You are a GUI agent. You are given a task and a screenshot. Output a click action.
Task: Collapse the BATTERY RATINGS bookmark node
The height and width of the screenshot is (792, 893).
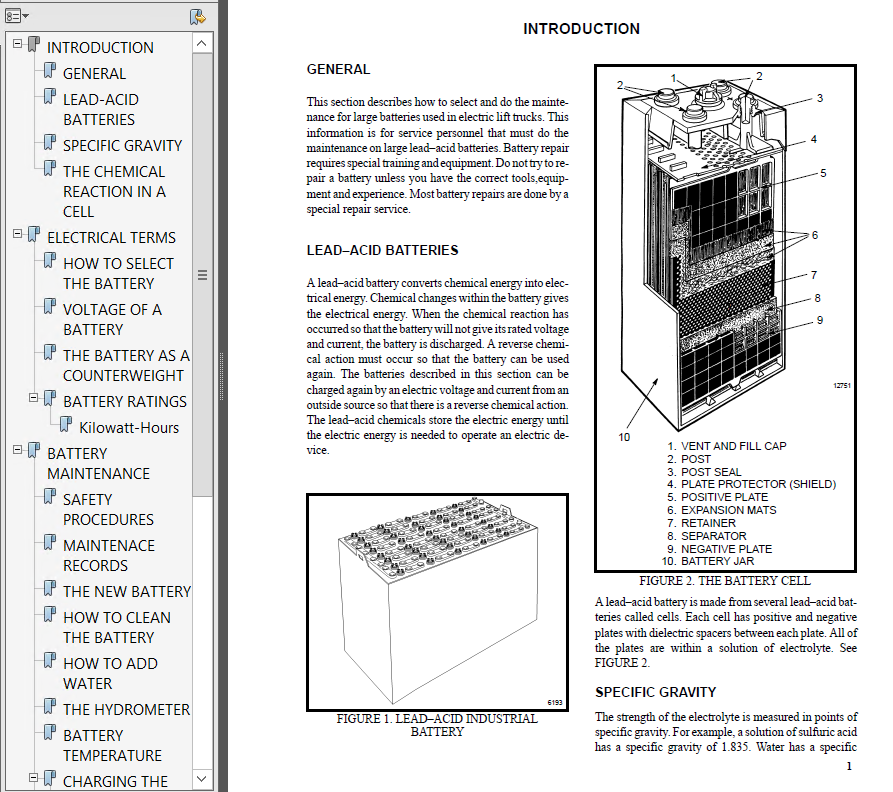point(34,397)
